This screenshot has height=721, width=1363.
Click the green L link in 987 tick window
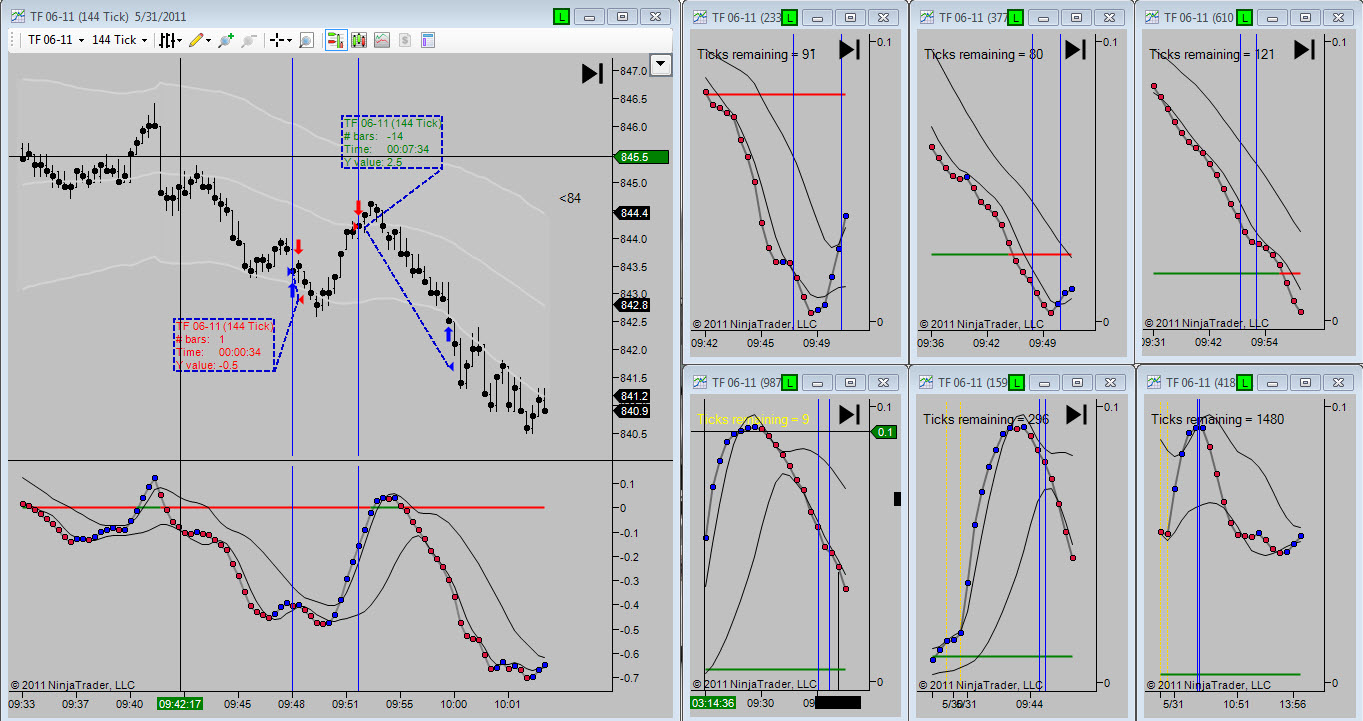pos(791,382)
